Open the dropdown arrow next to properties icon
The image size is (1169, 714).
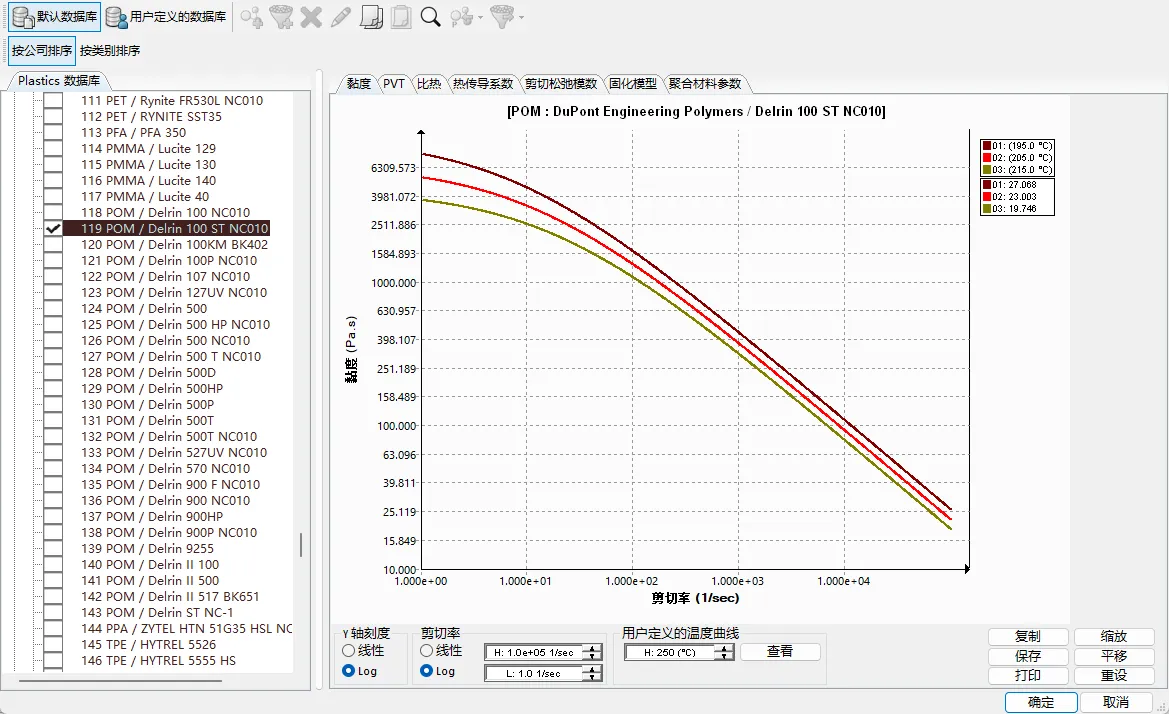coord(480,17)
